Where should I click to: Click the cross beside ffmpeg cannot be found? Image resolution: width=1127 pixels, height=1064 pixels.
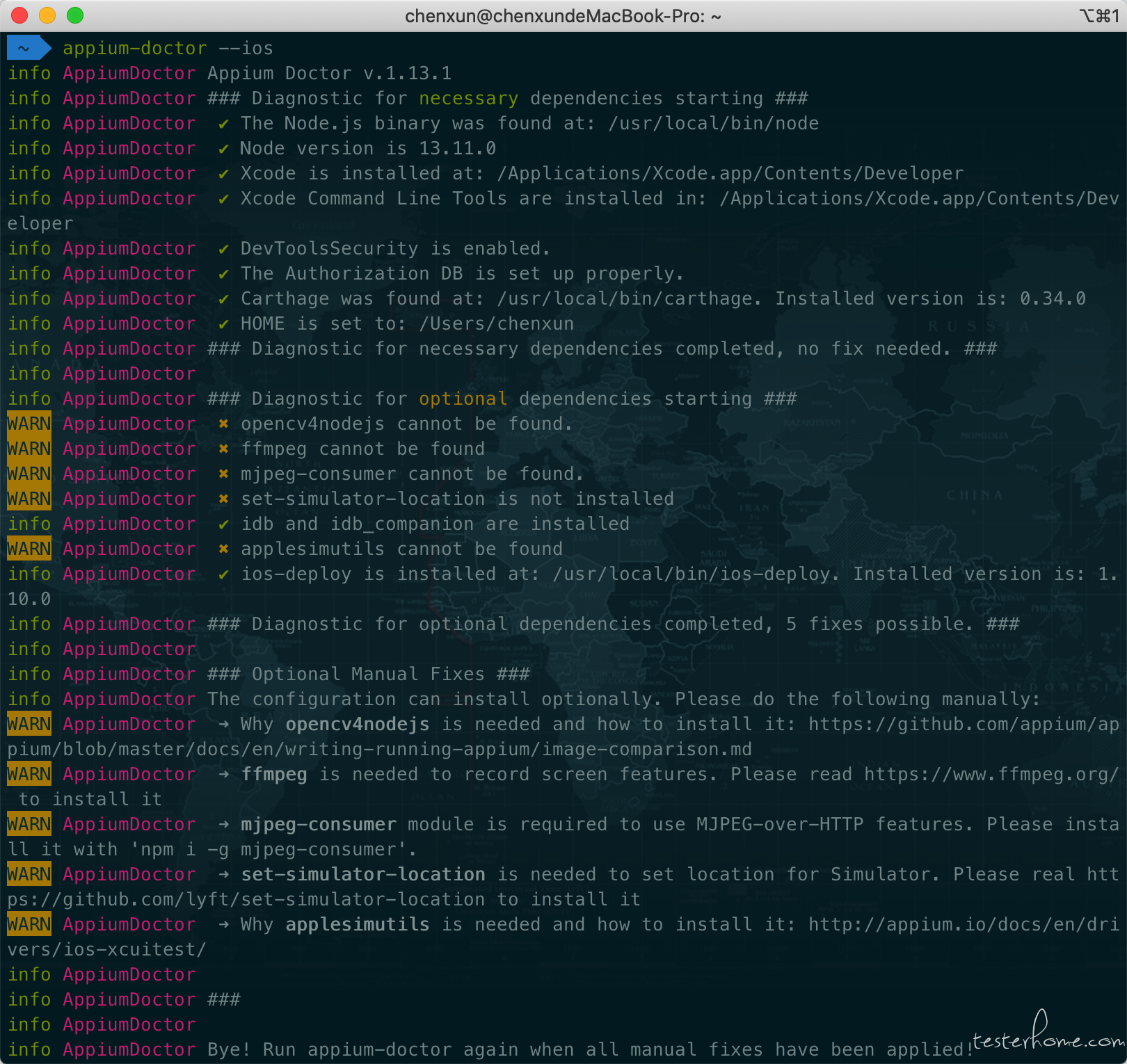coord(223,449)
